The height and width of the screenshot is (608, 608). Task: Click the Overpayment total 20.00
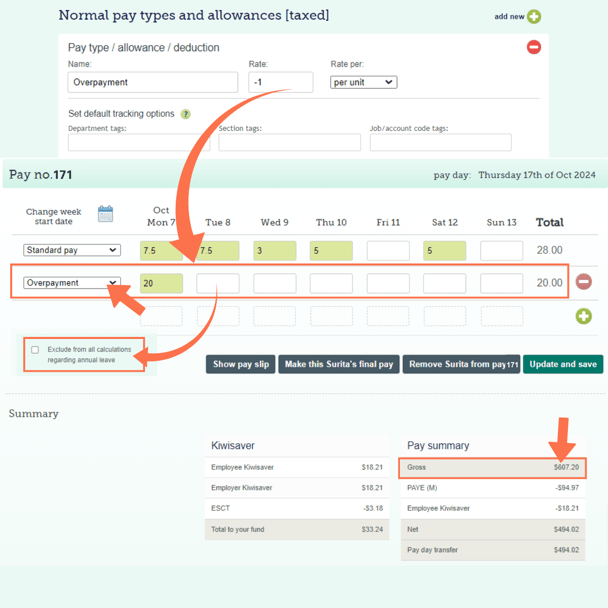coord(549,283)
